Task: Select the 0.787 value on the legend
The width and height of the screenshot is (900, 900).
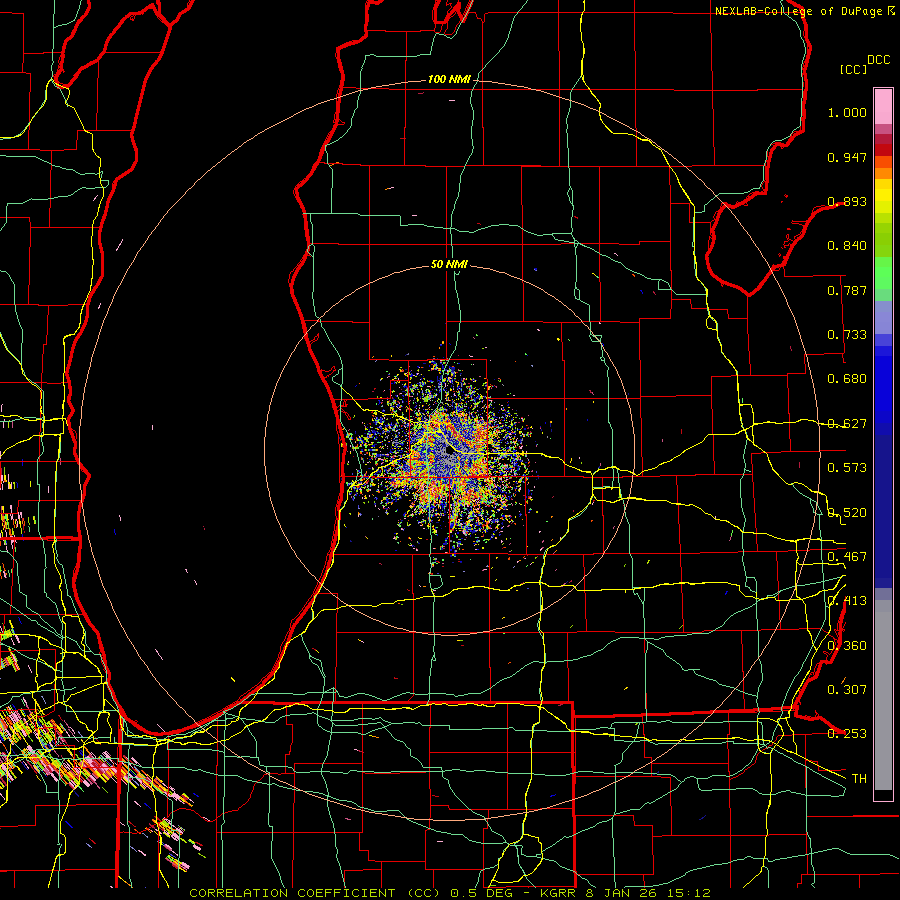Action: [x=847, y=290]
